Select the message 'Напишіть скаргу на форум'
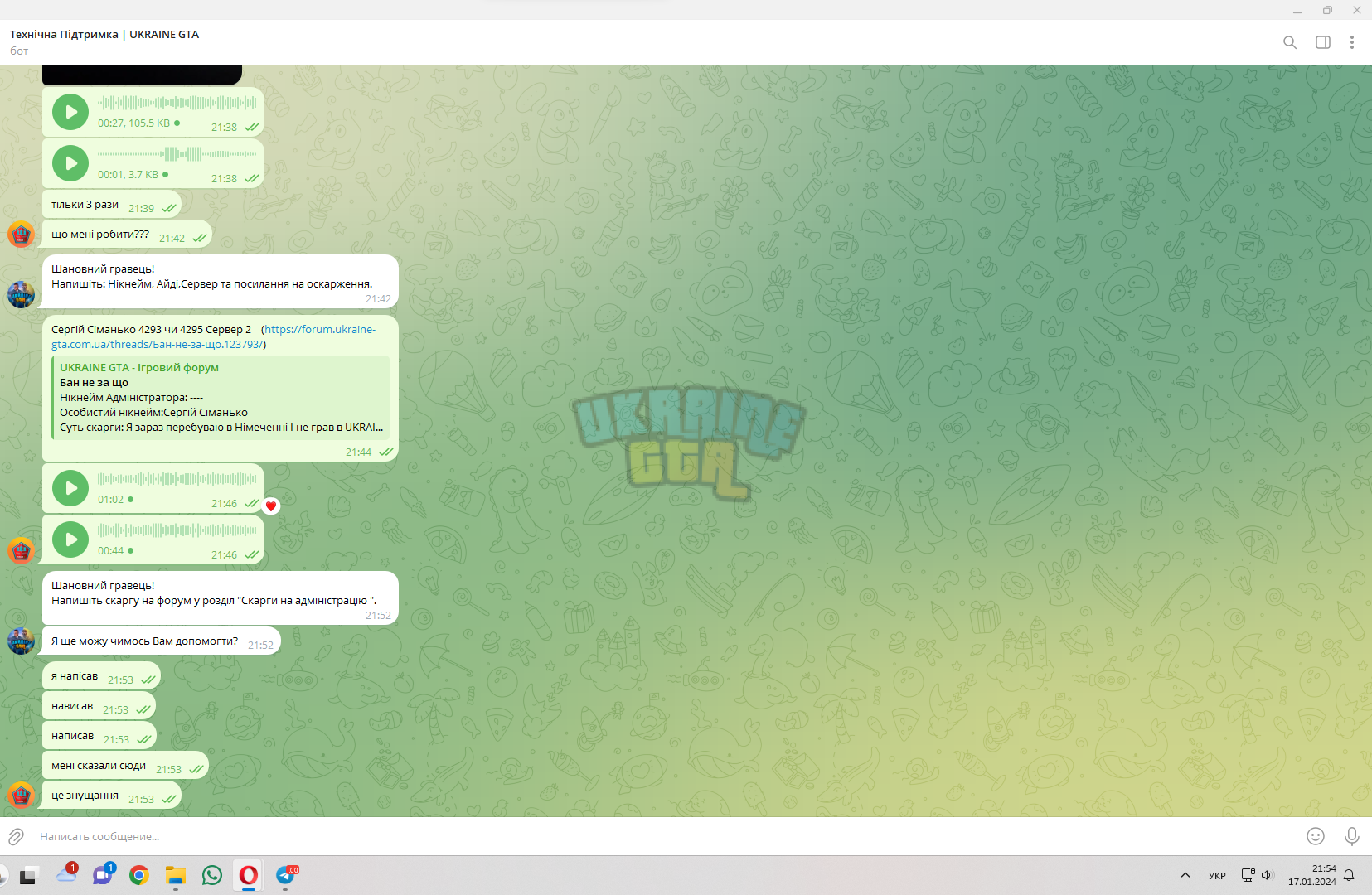Screen dimensions: 1372x895 pyautogui.click(x=221, y=598)
